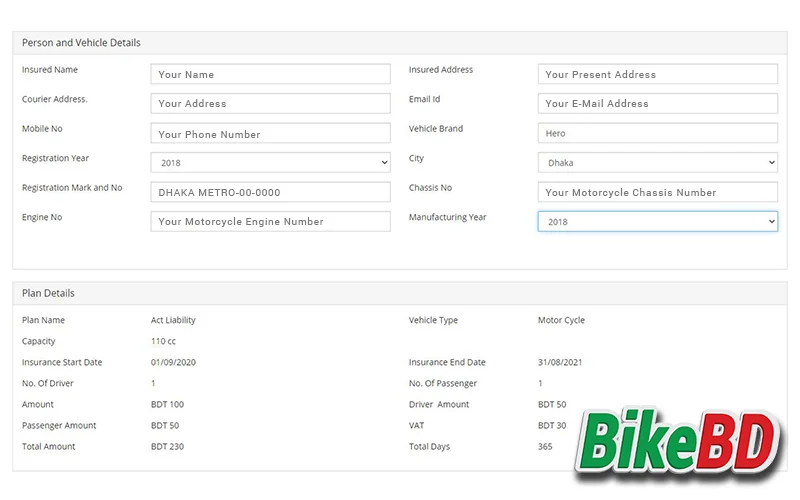
Task: Click the Insurance End Date value 31/08/2021
Action: [x=562, y=362]
